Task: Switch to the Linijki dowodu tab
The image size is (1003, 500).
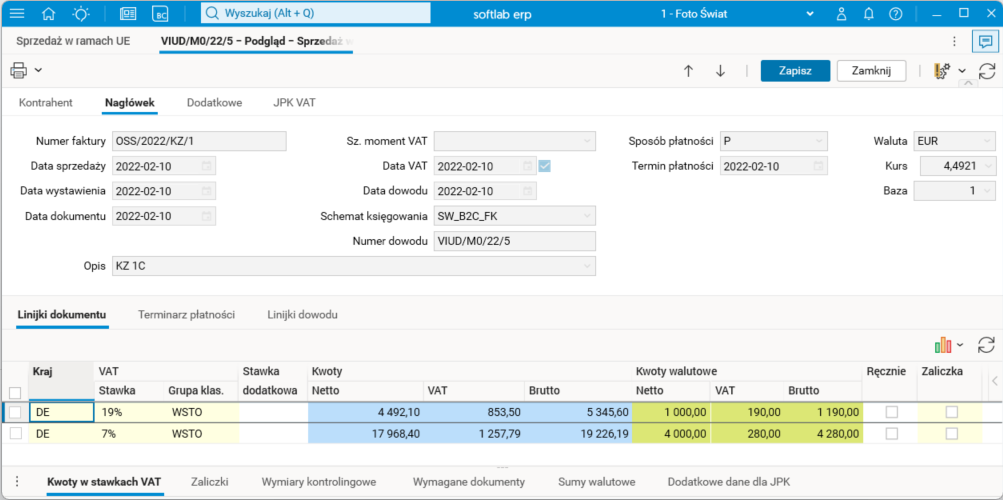Action: [x=303, y=315]
